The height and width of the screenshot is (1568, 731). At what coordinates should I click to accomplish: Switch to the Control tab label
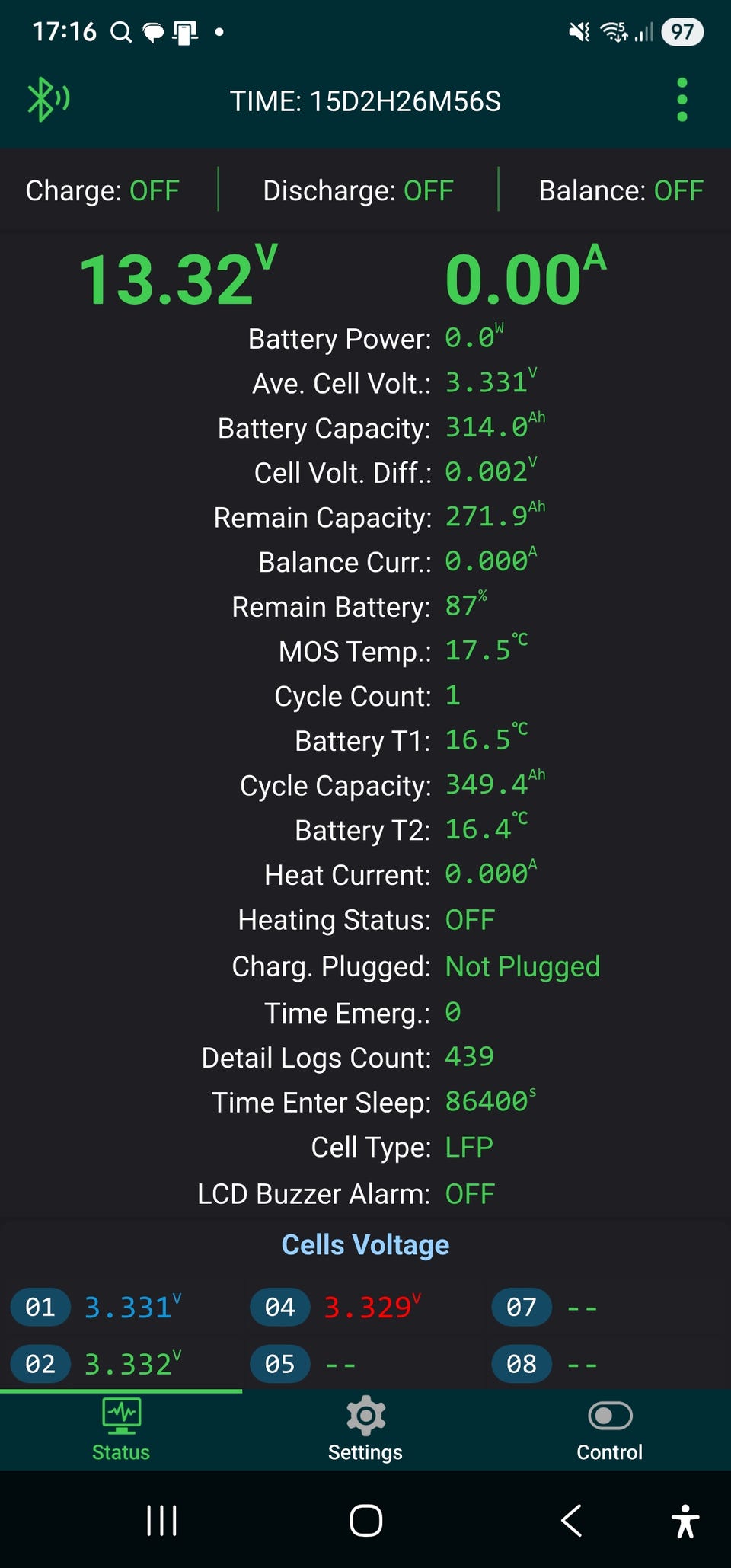pyautogui.click(x=610, y=1452)
